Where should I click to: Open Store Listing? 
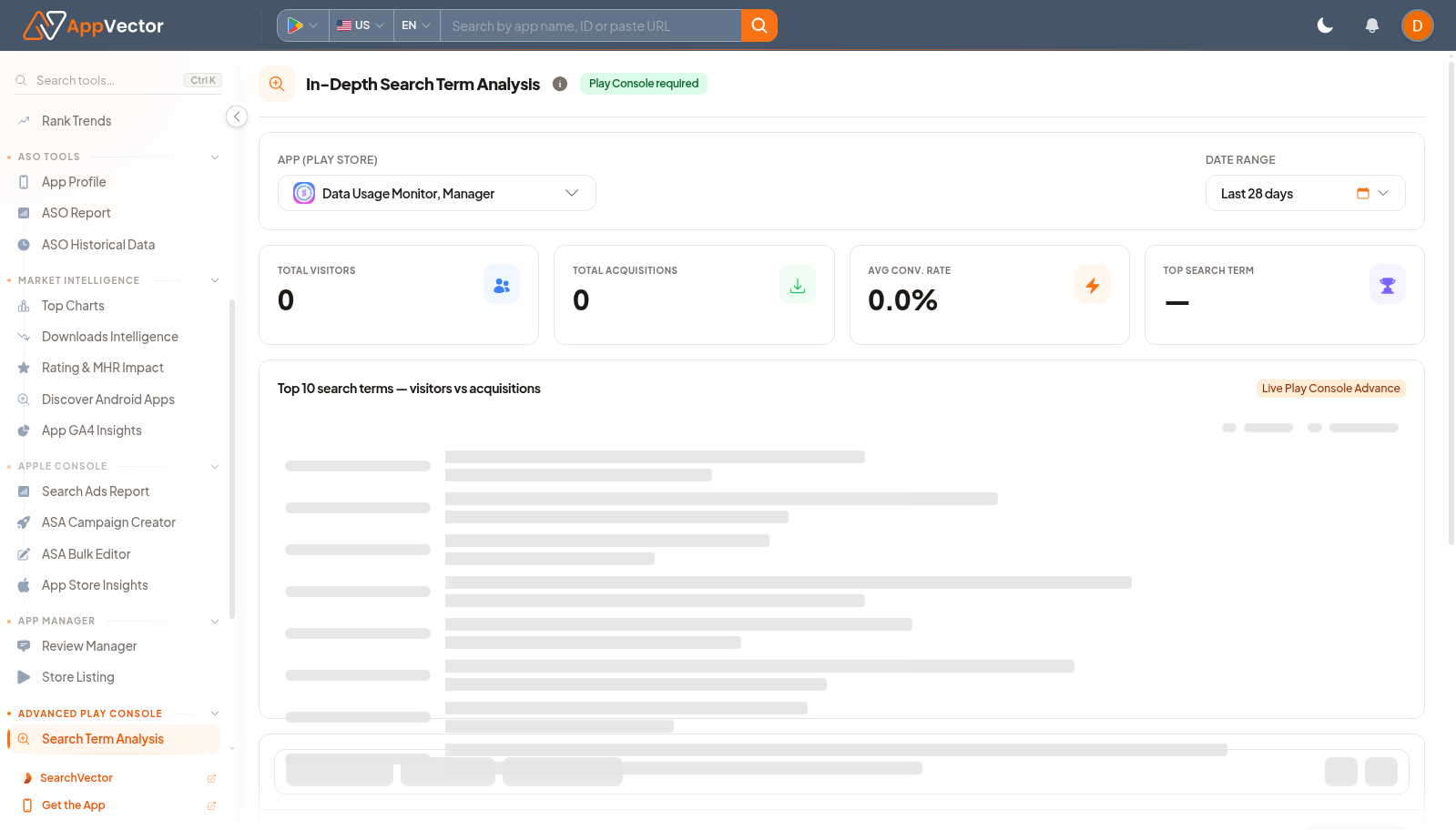click(x=78, y=677)
